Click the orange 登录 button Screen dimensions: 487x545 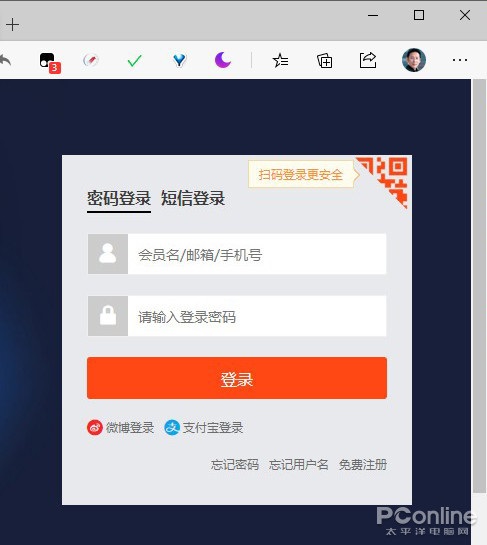click(237, 378)
